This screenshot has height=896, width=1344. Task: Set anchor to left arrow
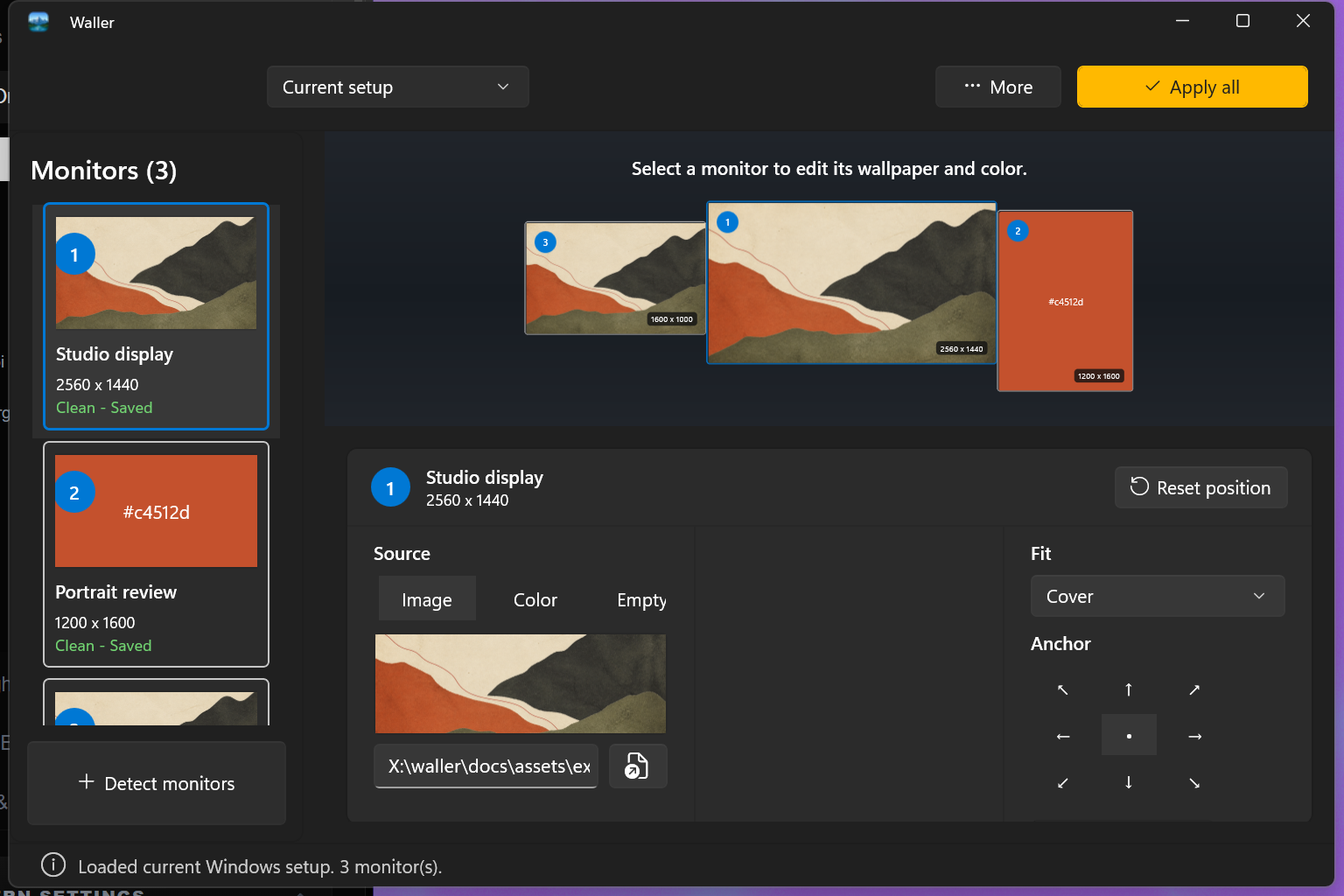tap(1063, 736)
